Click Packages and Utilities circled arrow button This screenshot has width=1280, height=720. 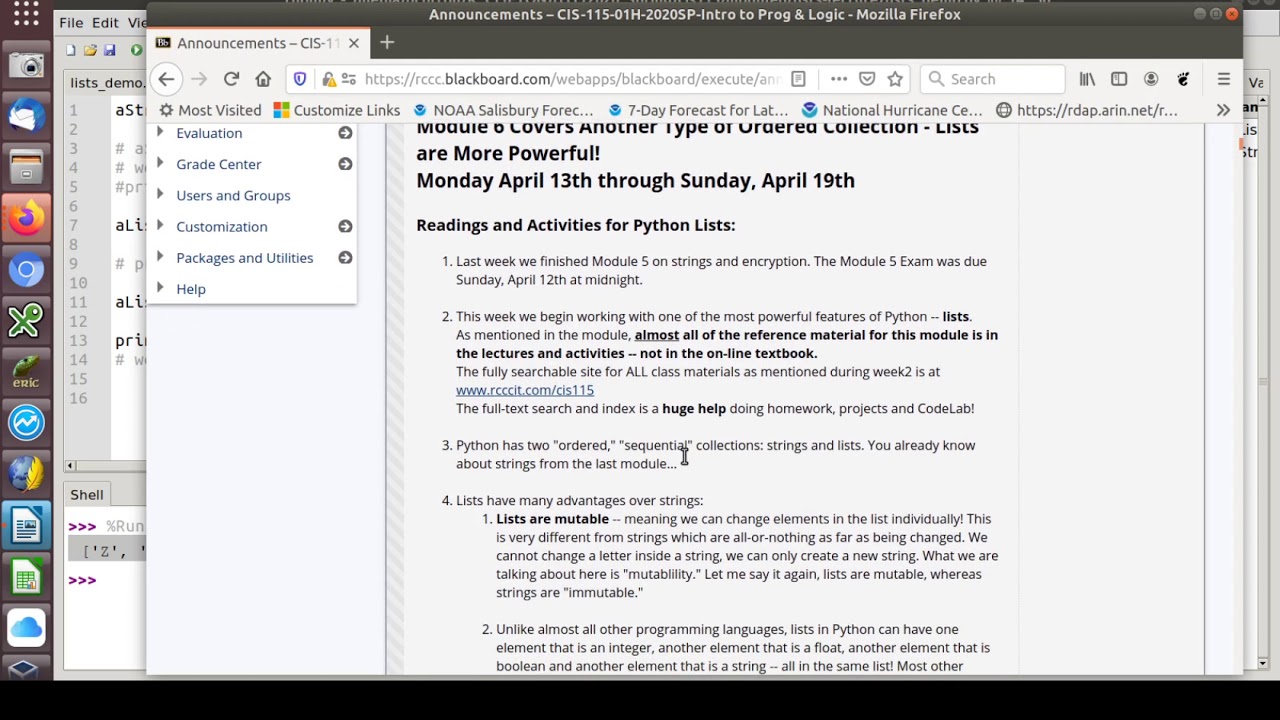[x=345, y=258]
